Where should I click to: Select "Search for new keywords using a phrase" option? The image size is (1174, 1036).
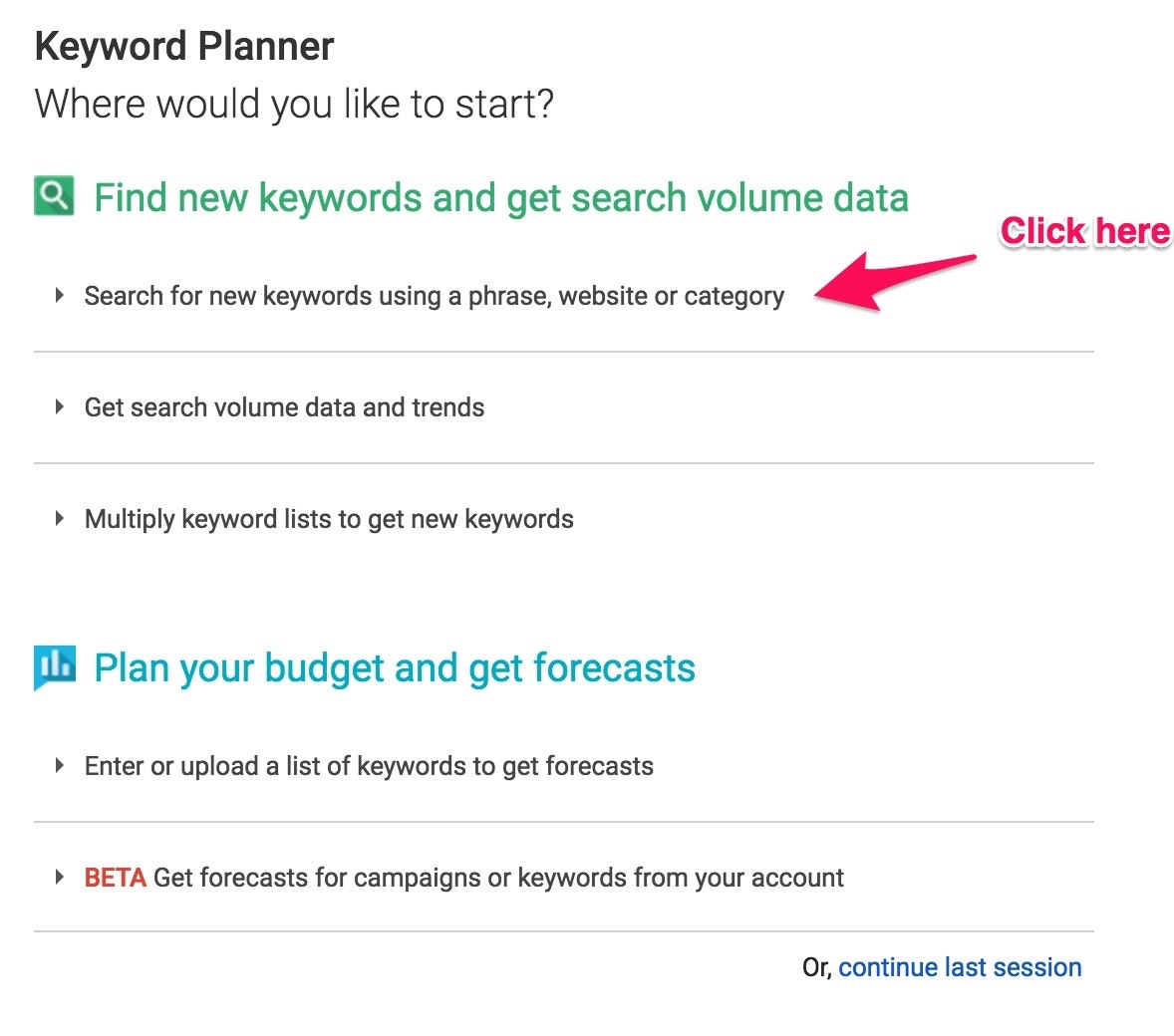tap(434, 296)
